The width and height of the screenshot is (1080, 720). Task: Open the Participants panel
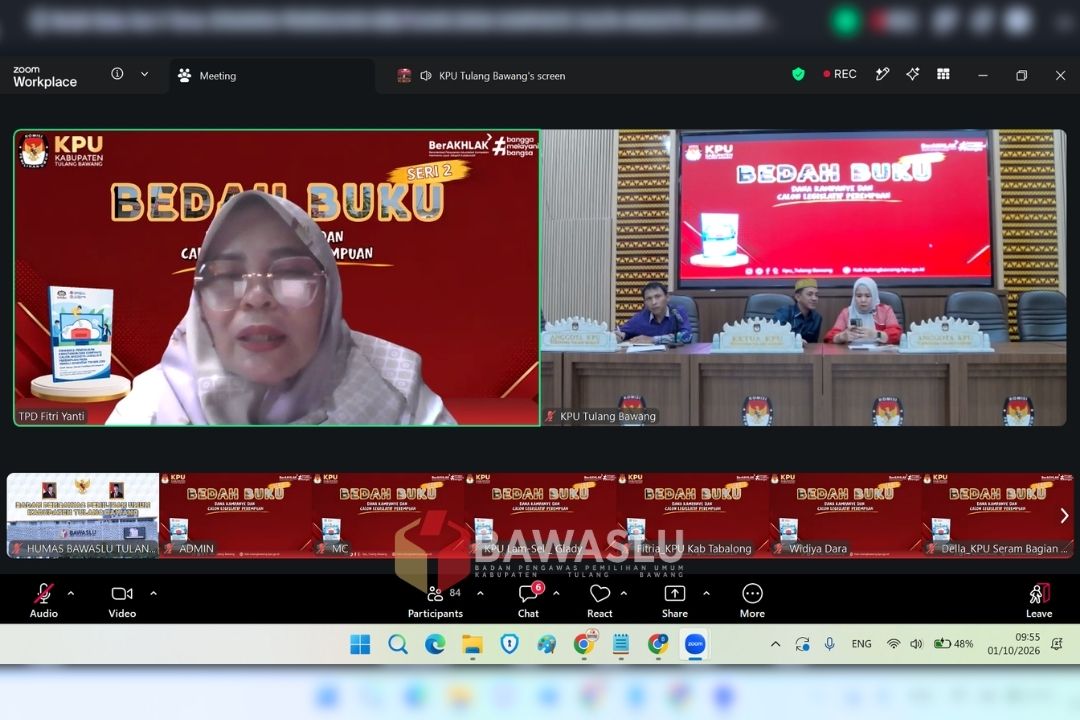[435, 600]
